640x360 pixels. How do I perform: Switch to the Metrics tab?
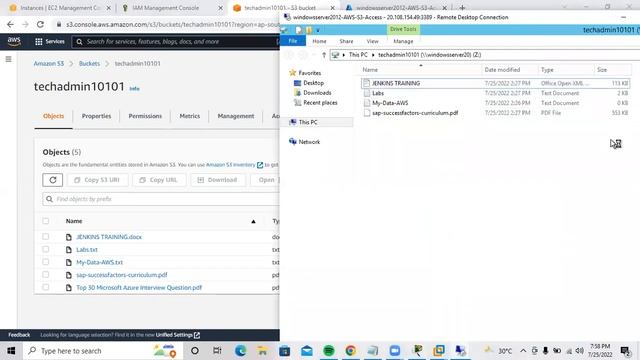tap(189, 116)
